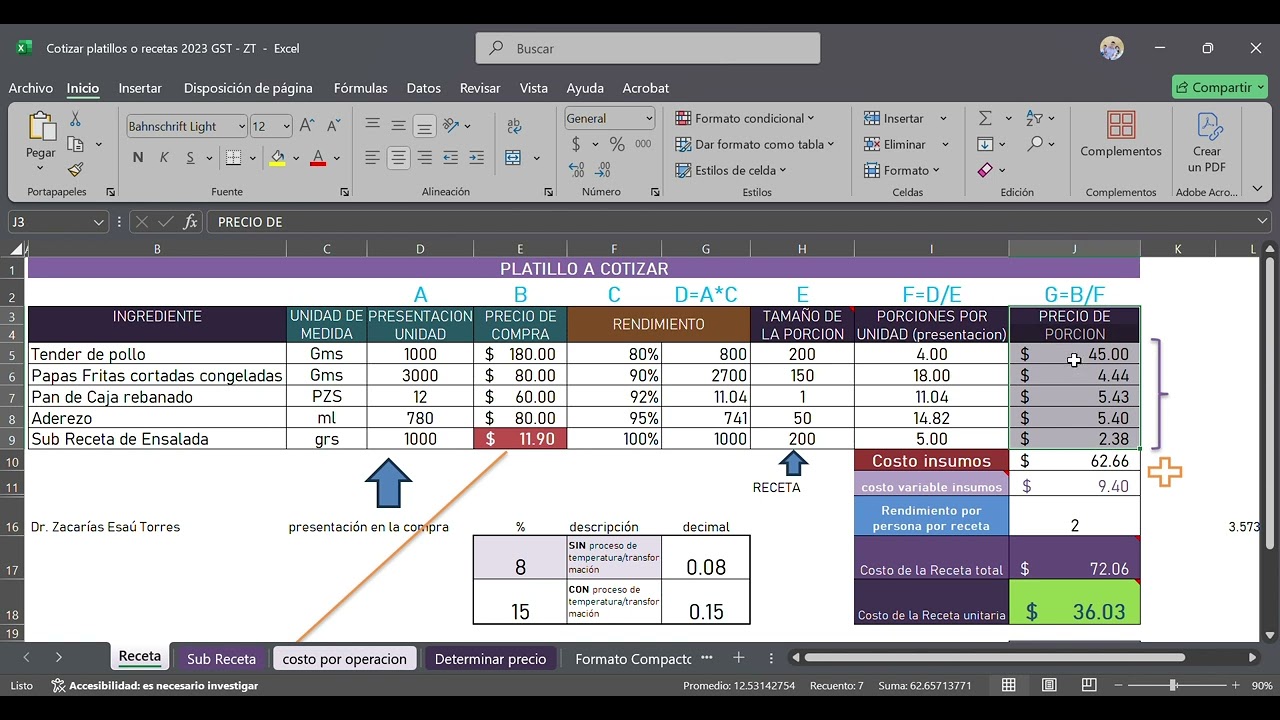
Task: Switch to the Fórmulas ribbon tab
Action: point(360,88)
